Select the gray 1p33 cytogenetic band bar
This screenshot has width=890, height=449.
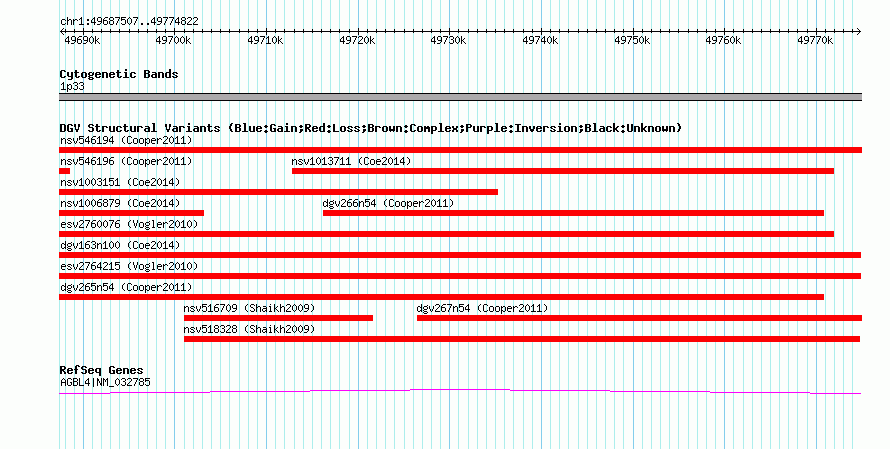point(460,97)
